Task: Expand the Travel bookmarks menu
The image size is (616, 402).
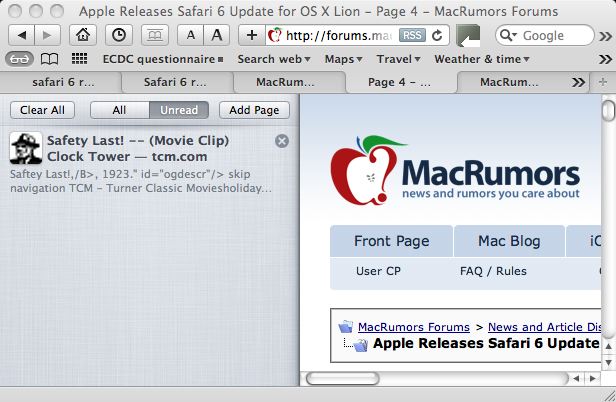Action: tap(398, 59)
